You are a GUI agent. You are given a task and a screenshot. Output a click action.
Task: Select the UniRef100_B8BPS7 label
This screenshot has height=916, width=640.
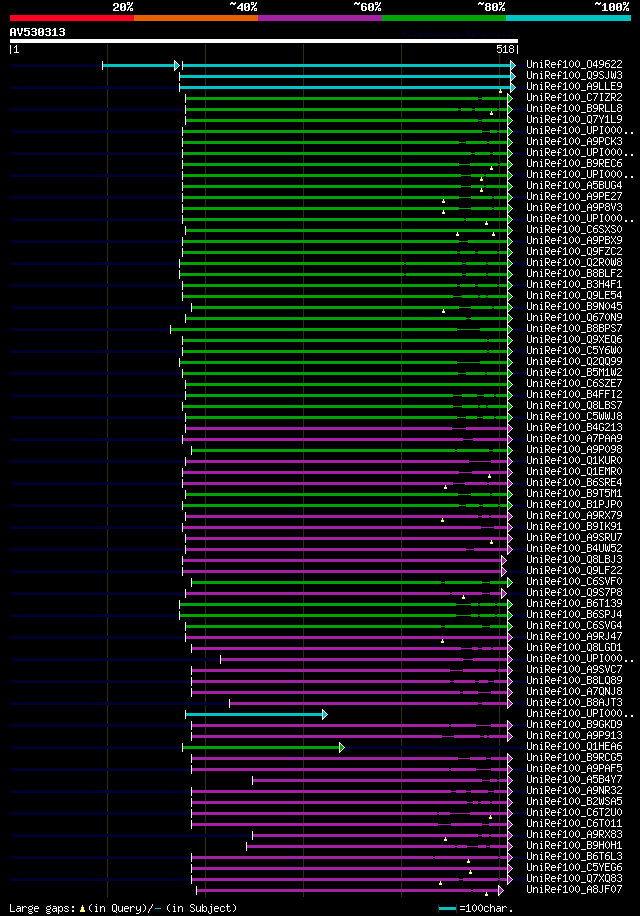click(574, 328)
